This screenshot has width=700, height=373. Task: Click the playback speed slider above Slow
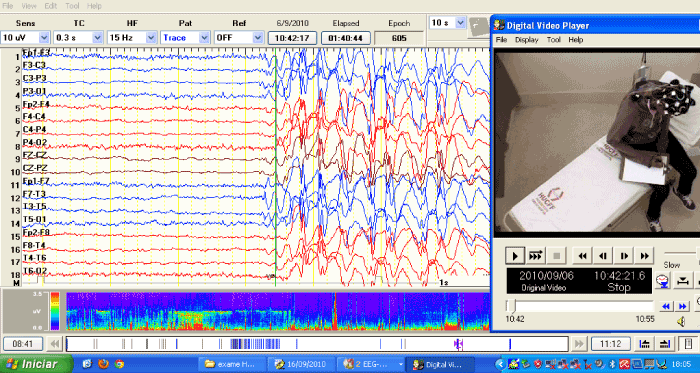point(682,253)
